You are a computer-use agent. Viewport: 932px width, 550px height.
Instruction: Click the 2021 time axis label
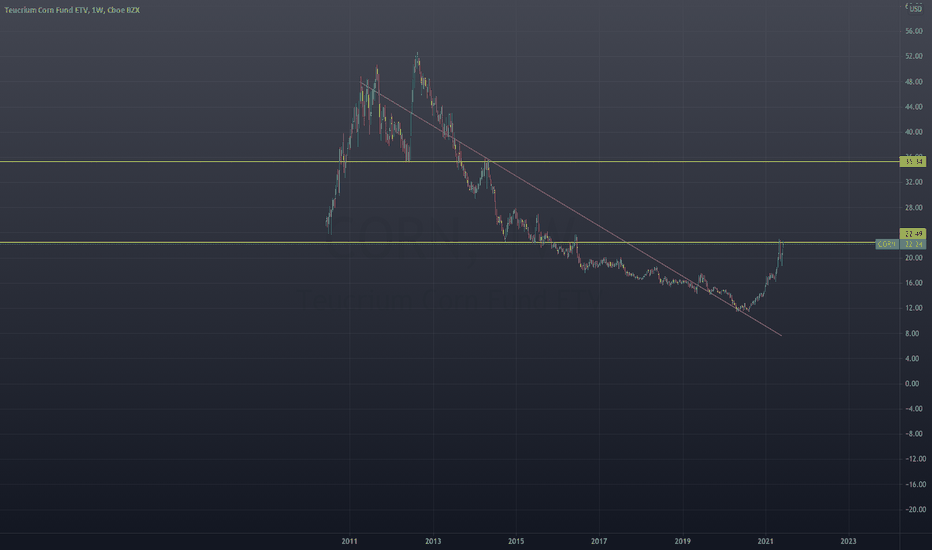point(766,541)
